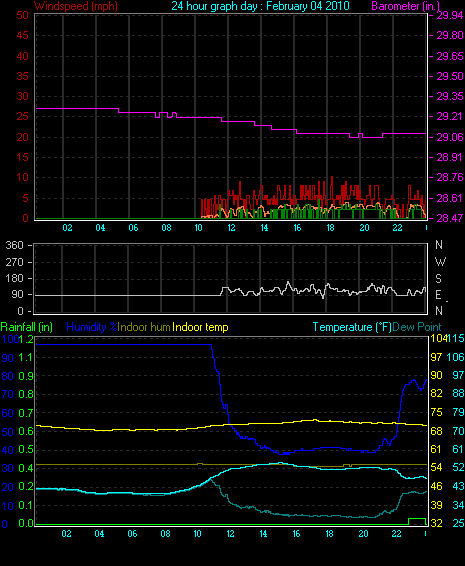Click the barometer value 29.50
465x566 pixels.
[x=450, y=77]
